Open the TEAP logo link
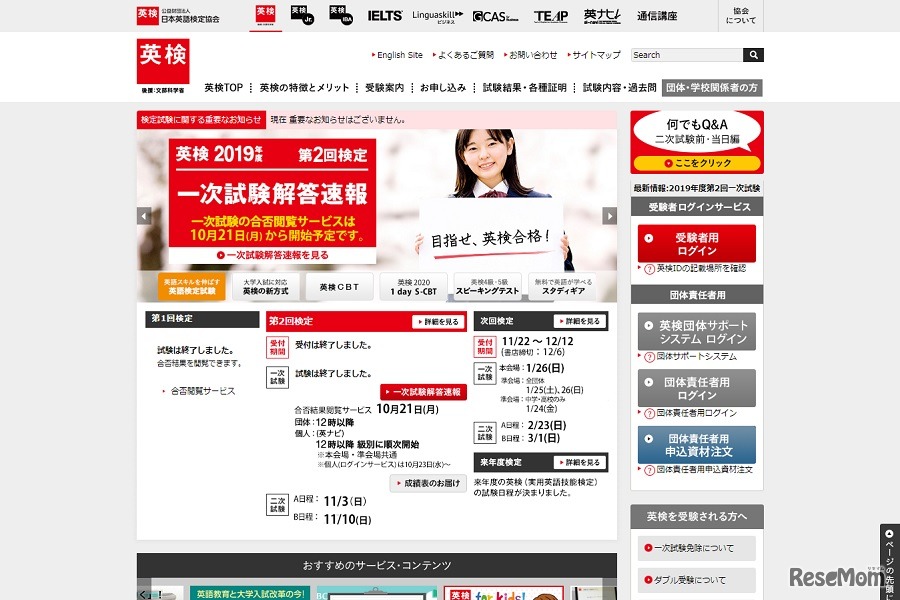The image size is (900, 600). [x=551, y=17]
